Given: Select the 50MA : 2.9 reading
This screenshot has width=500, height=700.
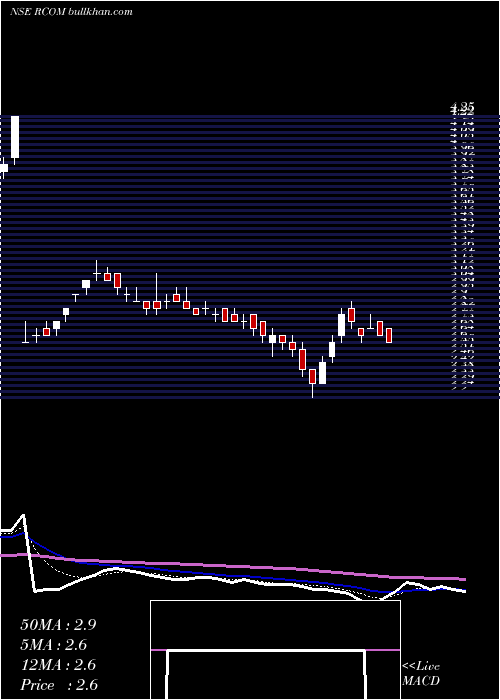Looking at the screenshot, I should (58, 625).
